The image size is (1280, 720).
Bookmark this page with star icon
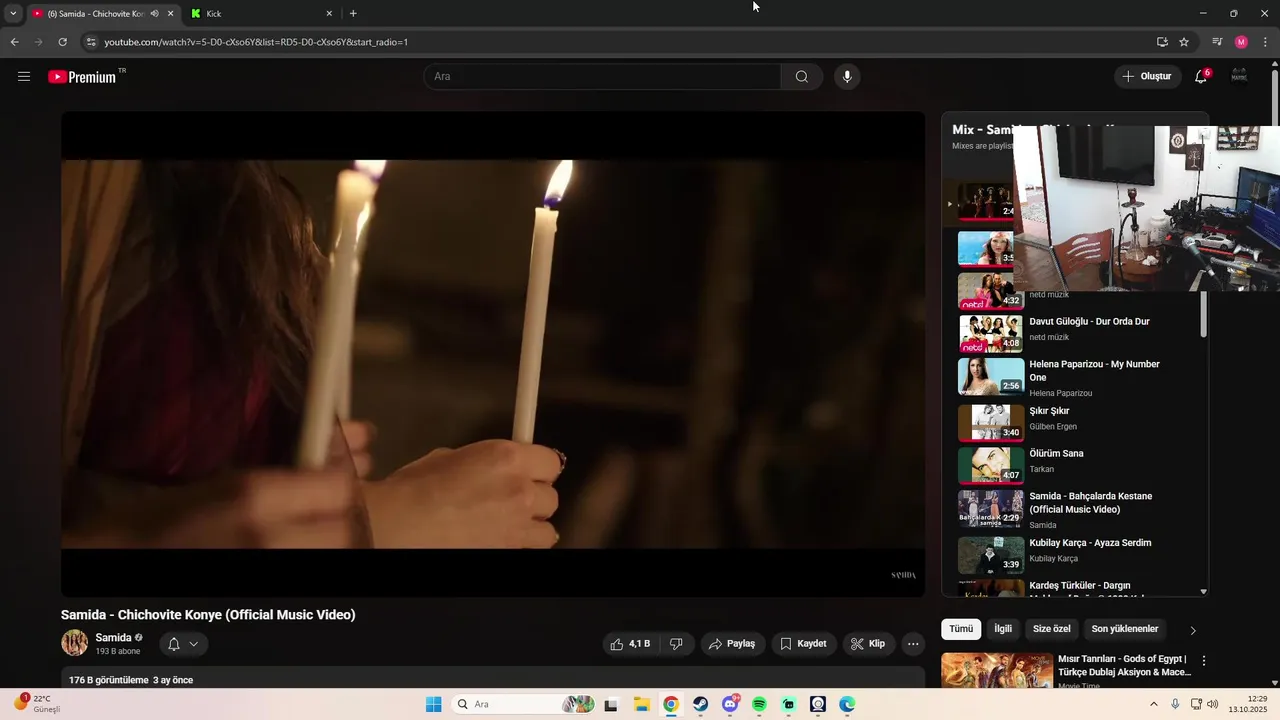coord(1184,42)
